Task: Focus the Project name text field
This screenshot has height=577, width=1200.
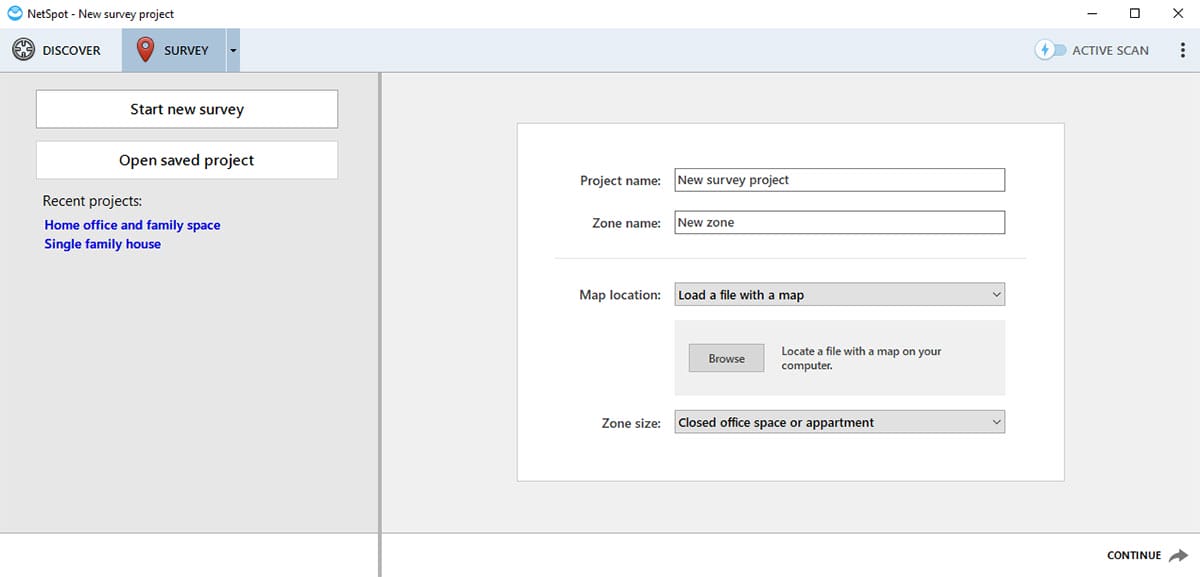Action: 839,180
